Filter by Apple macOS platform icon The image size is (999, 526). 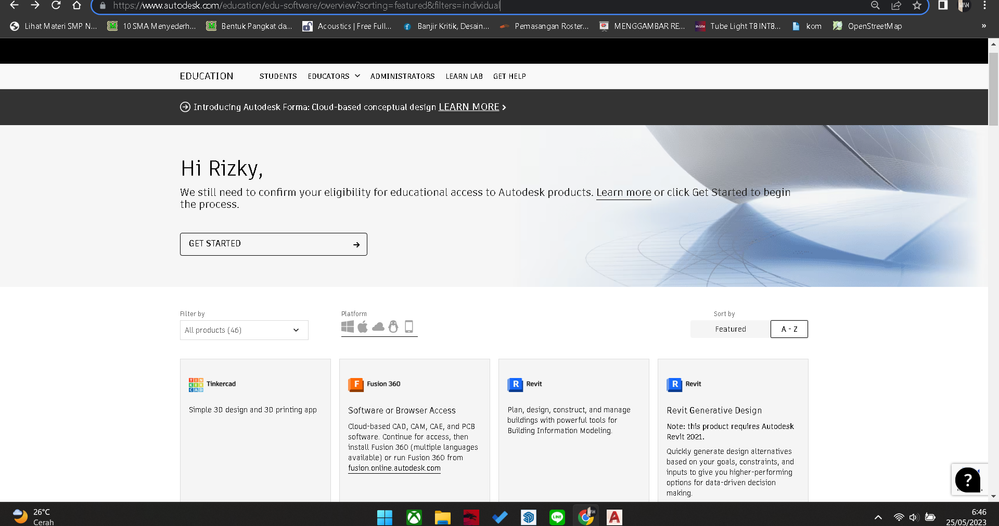point(363,327)
